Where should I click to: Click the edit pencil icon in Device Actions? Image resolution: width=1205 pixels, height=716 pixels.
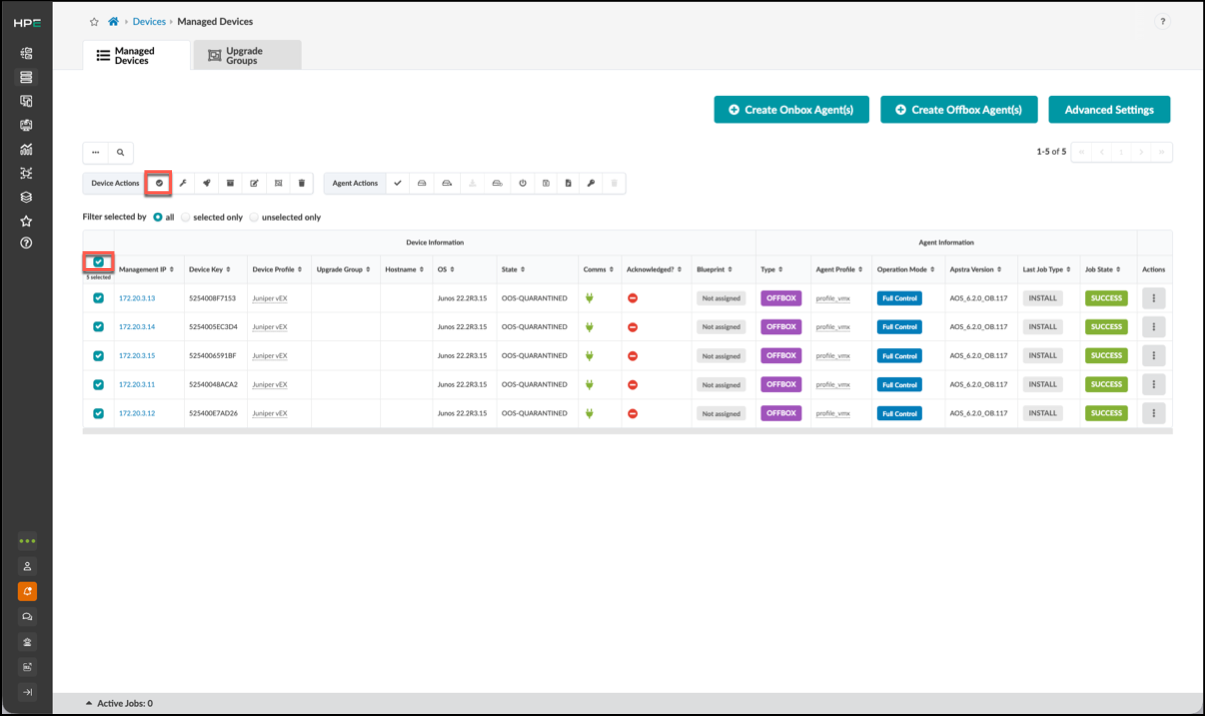coord(254,183)
